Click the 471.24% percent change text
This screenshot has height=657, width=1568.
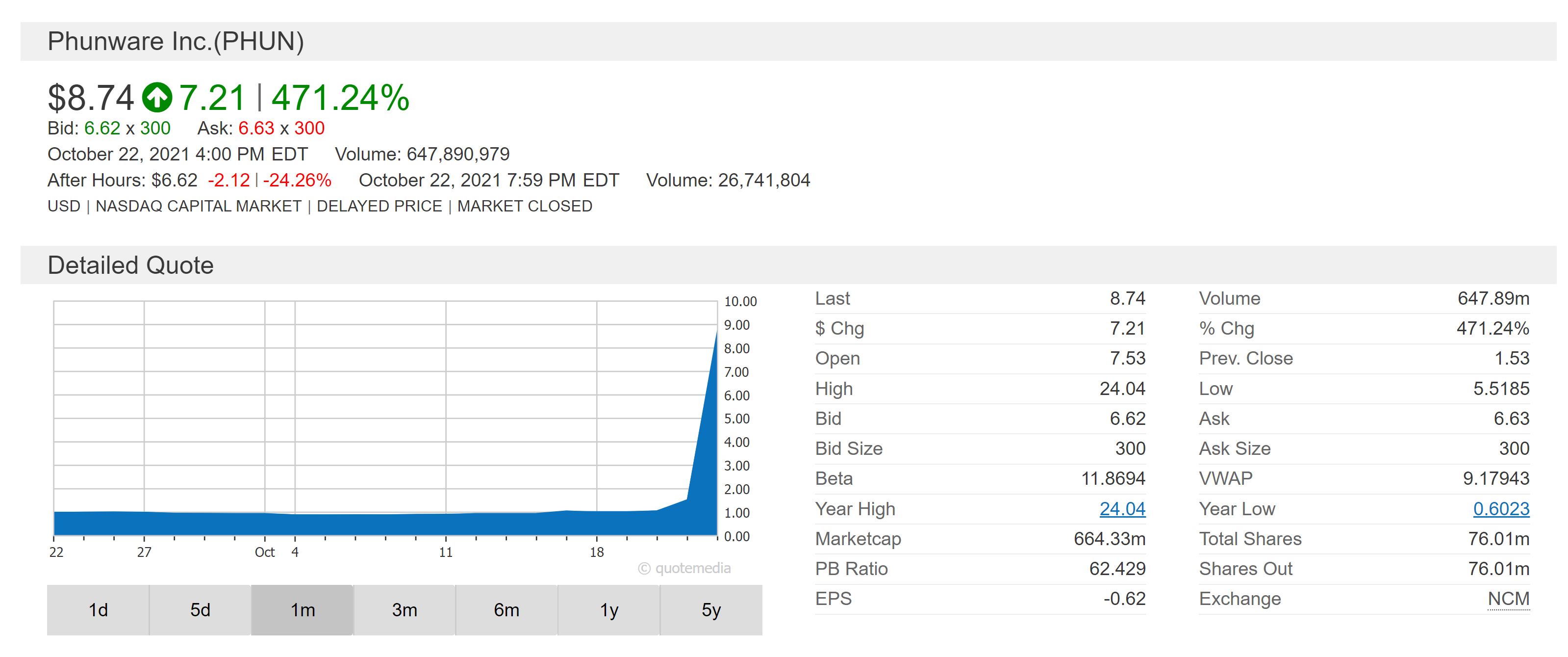coord(340,98)
